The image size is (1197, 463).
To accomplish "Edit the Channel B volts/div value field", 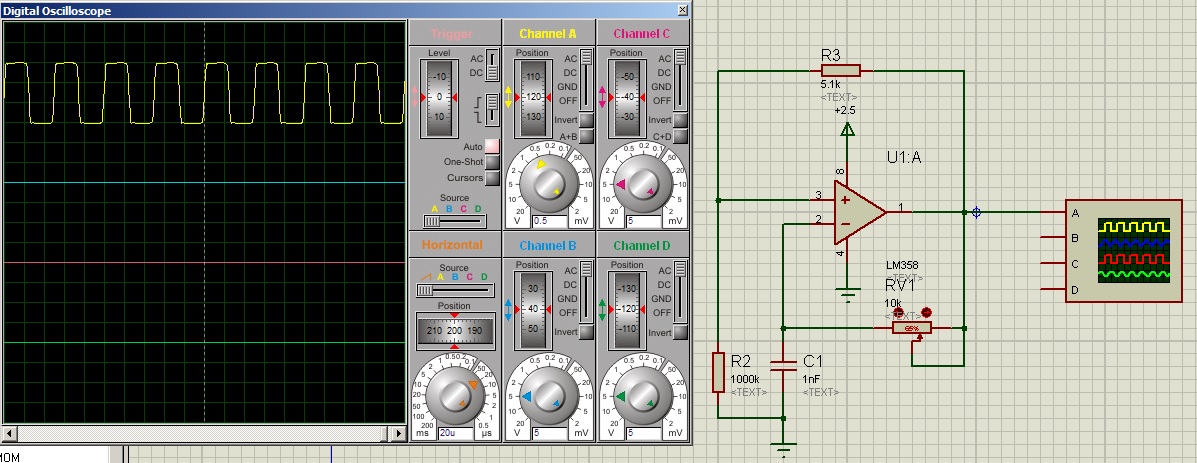I will [x=550, y=433].
